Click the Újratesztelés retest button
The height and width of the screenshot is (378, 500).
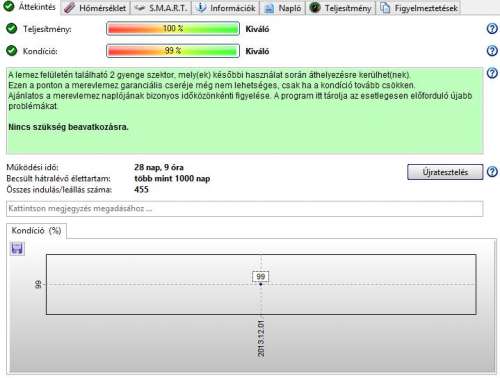[445, 172]
